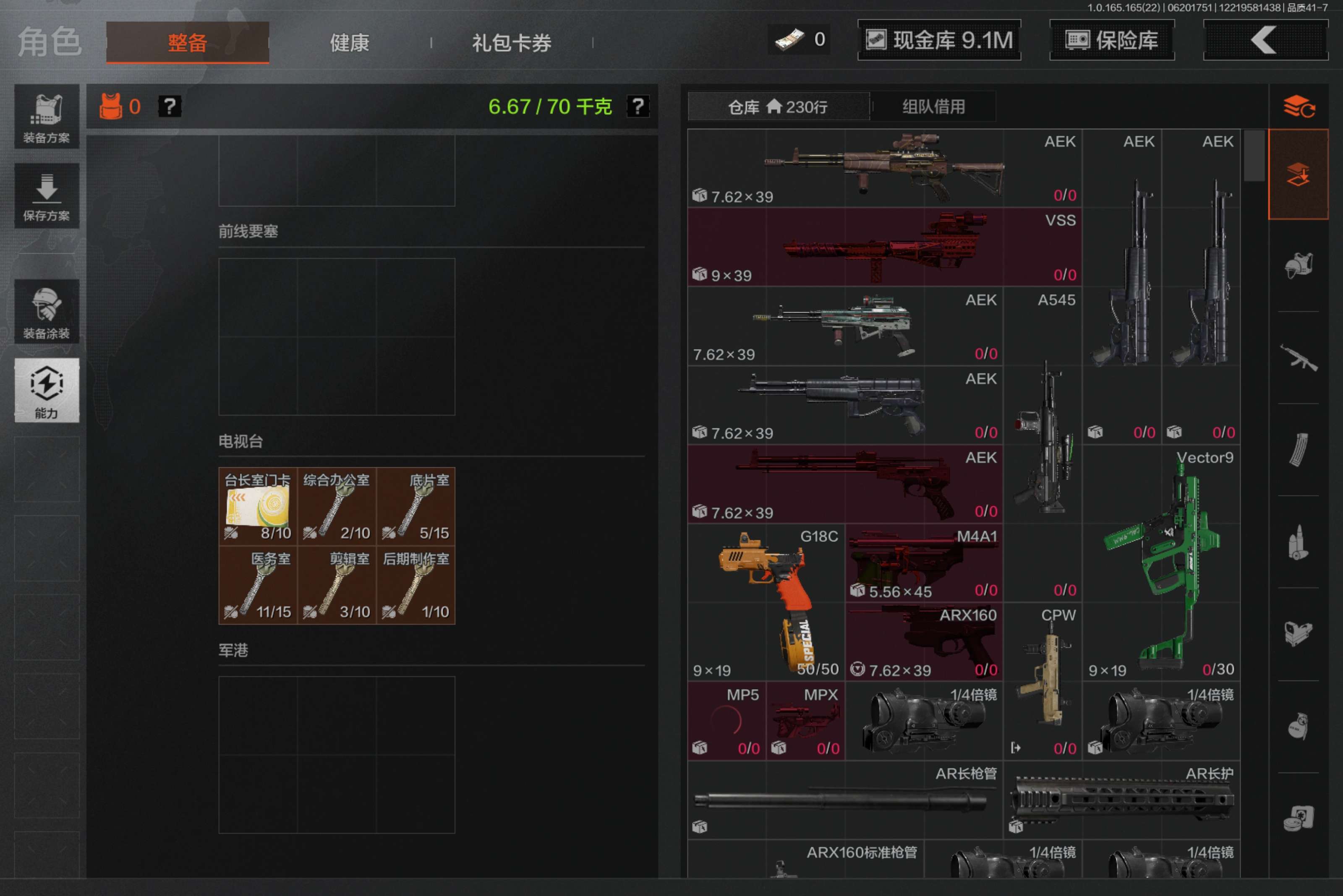Open the 能力 ability panel
This screenshot has width=1343, height=896.
46,390
